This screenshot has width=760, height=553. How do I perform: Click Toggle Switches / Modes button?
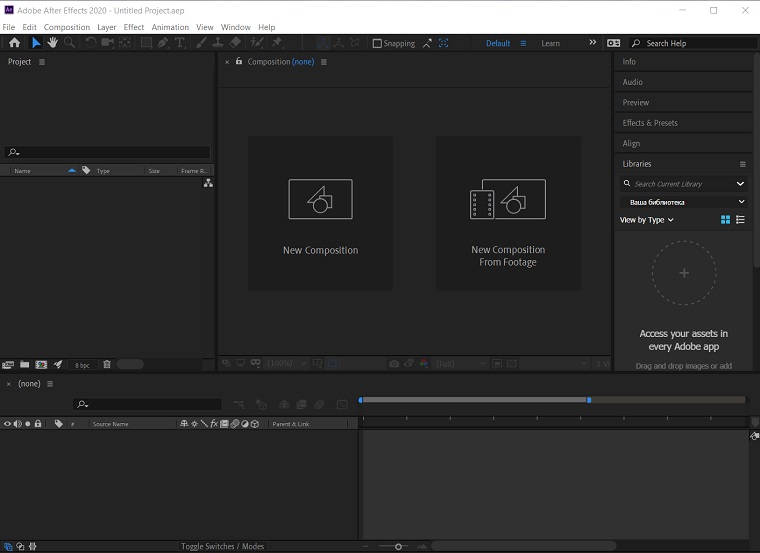(222, 546)
